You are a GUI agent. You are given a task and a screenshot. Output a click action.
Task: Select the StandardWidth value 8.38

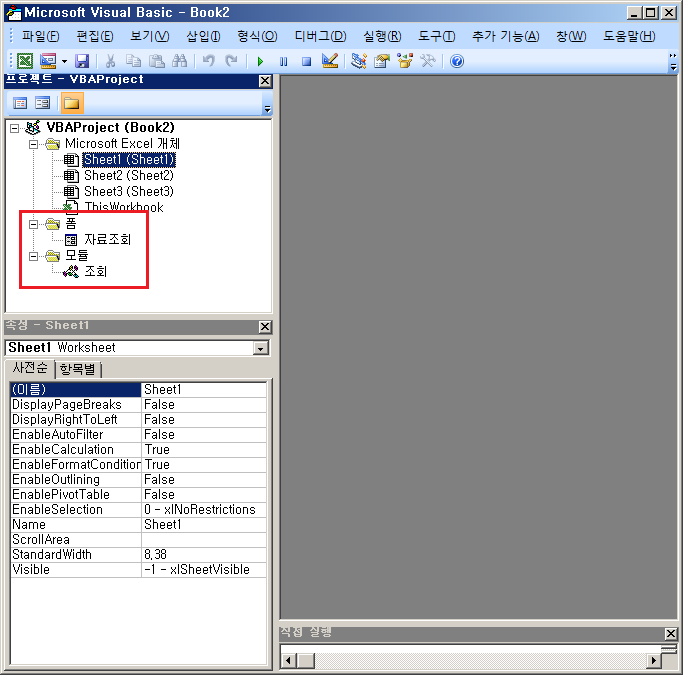204,554
